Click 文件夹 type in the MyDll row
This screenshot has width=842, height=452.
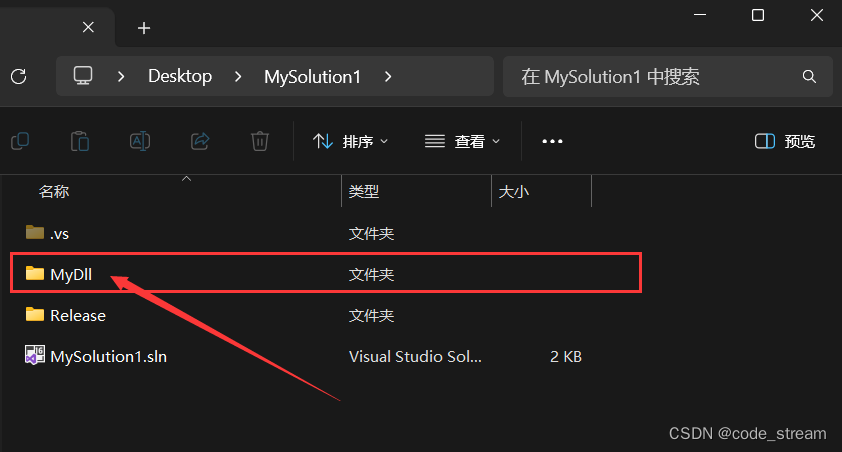(x=371, y=274)
